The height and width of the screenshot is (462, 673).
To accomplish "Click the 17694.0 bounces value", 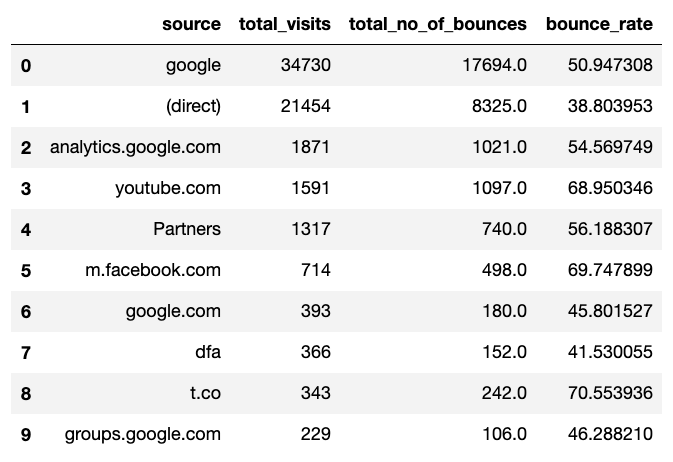I will pyautogui.click(x=494, y=65).
